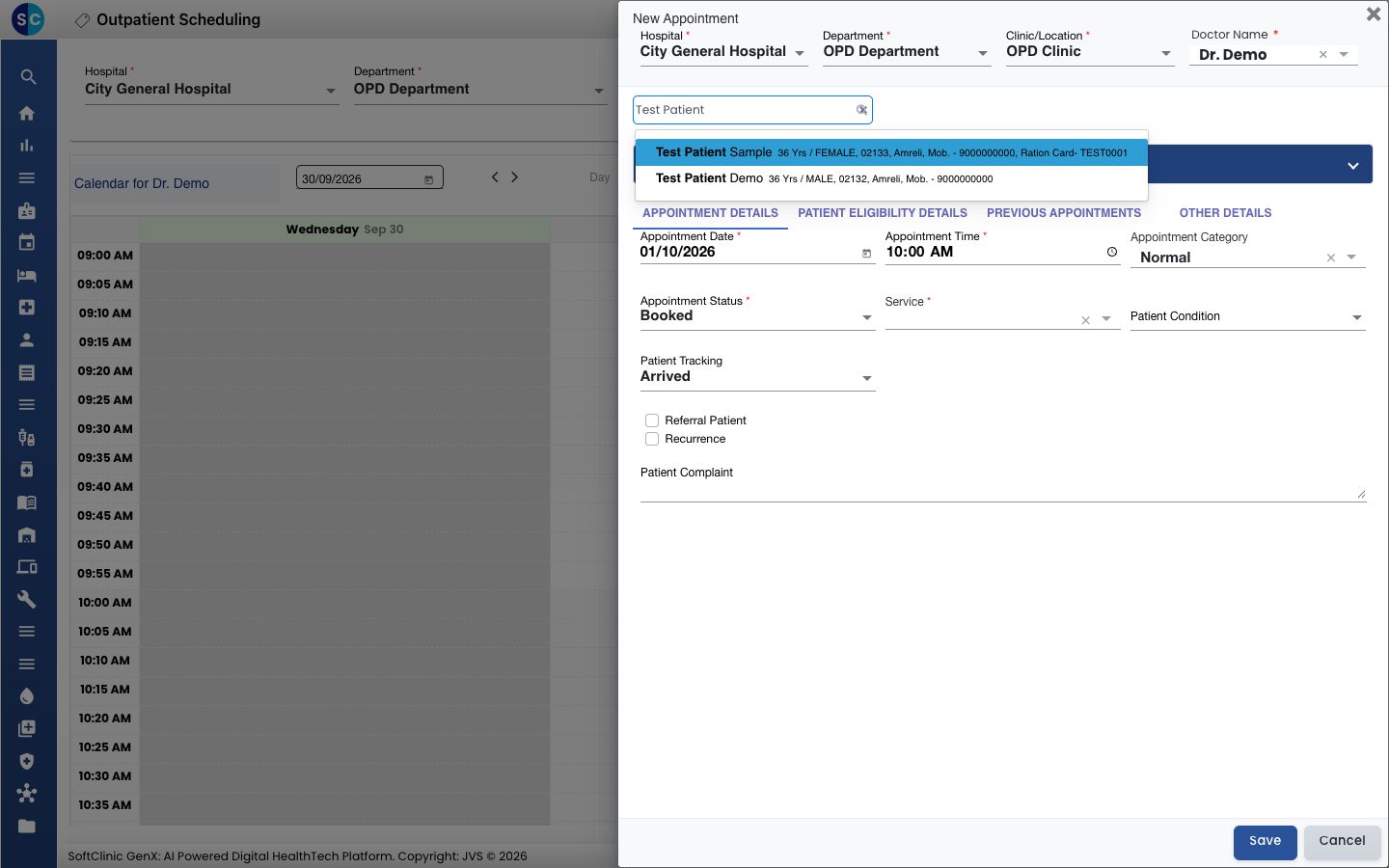
Task: Select the Day calendar view
Action: (x=600, y=177)
